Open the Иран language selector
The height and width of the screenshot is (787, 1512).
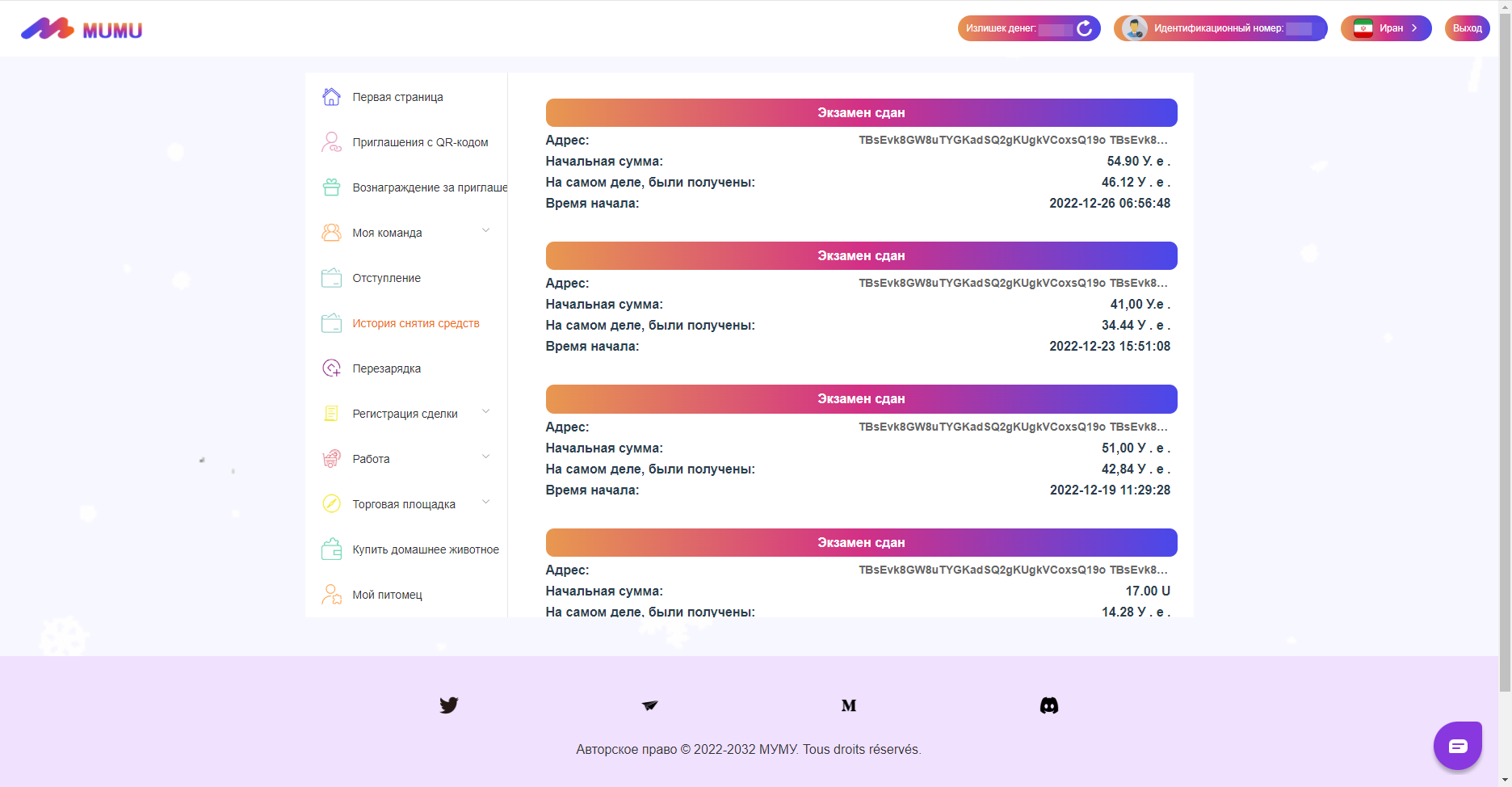point(1386,28)
